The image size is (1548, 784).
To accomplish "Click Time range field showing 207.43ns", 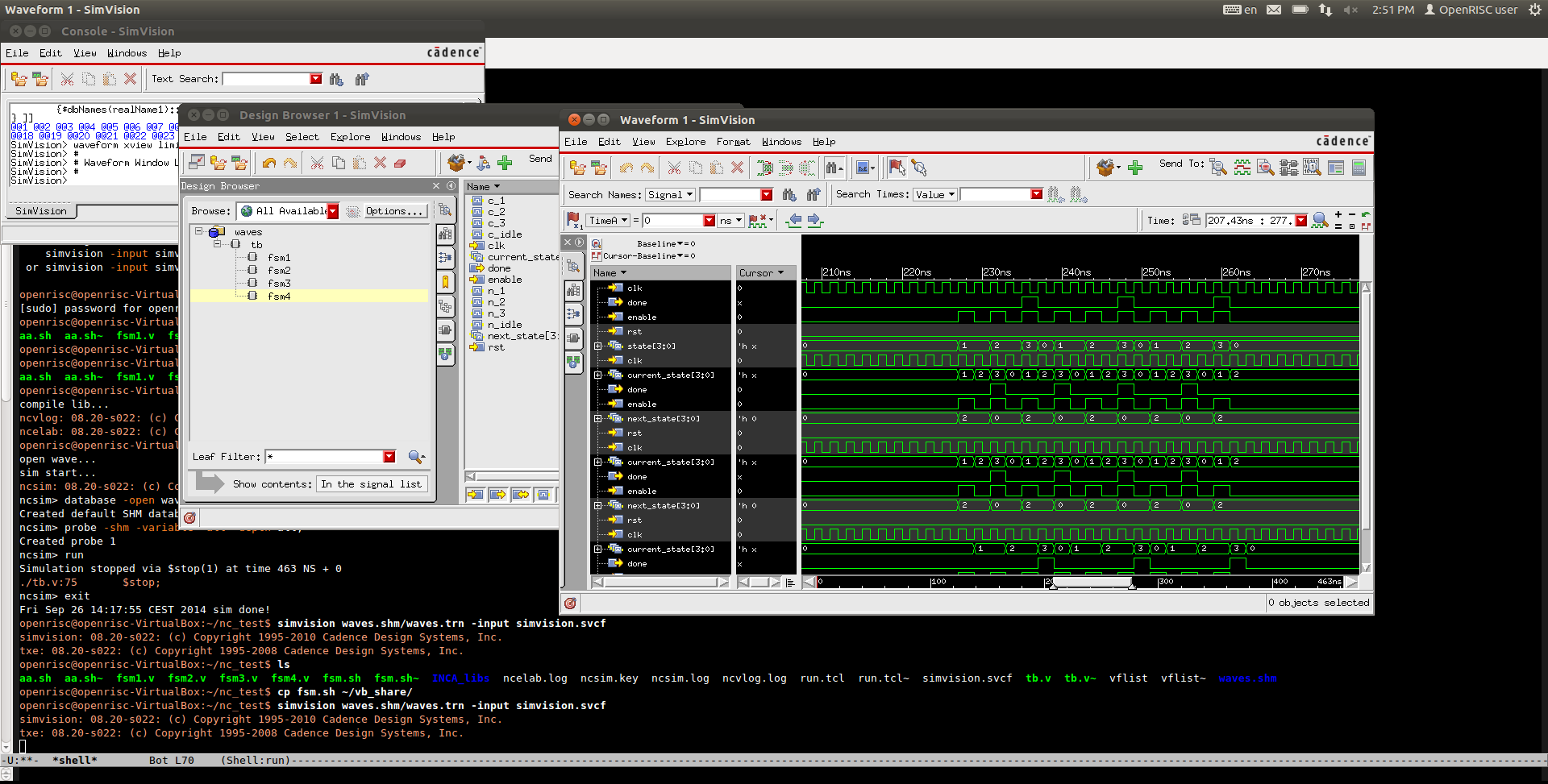I will 1250,220.
